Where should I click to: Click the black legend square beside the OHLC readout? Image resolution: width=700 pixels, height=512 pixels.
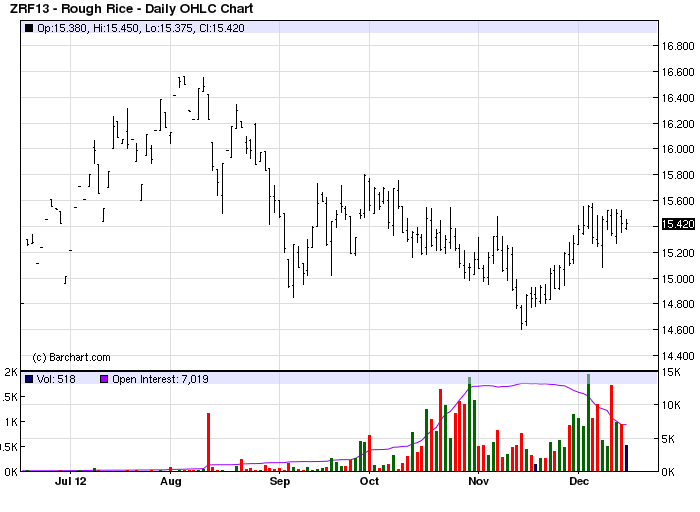coord(29,28)
